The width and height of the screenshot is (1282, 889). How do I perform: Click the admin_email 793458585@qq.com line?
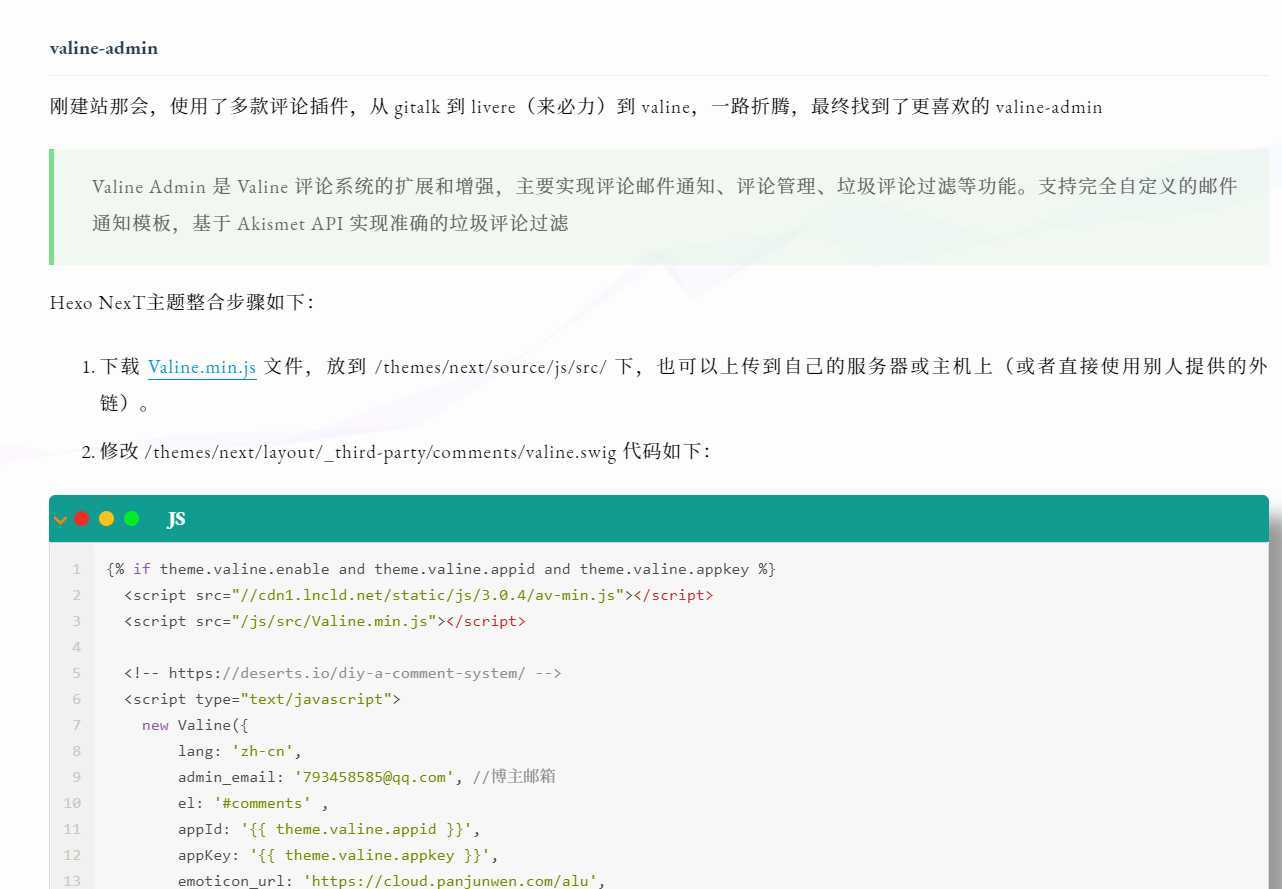pos(366,777)
